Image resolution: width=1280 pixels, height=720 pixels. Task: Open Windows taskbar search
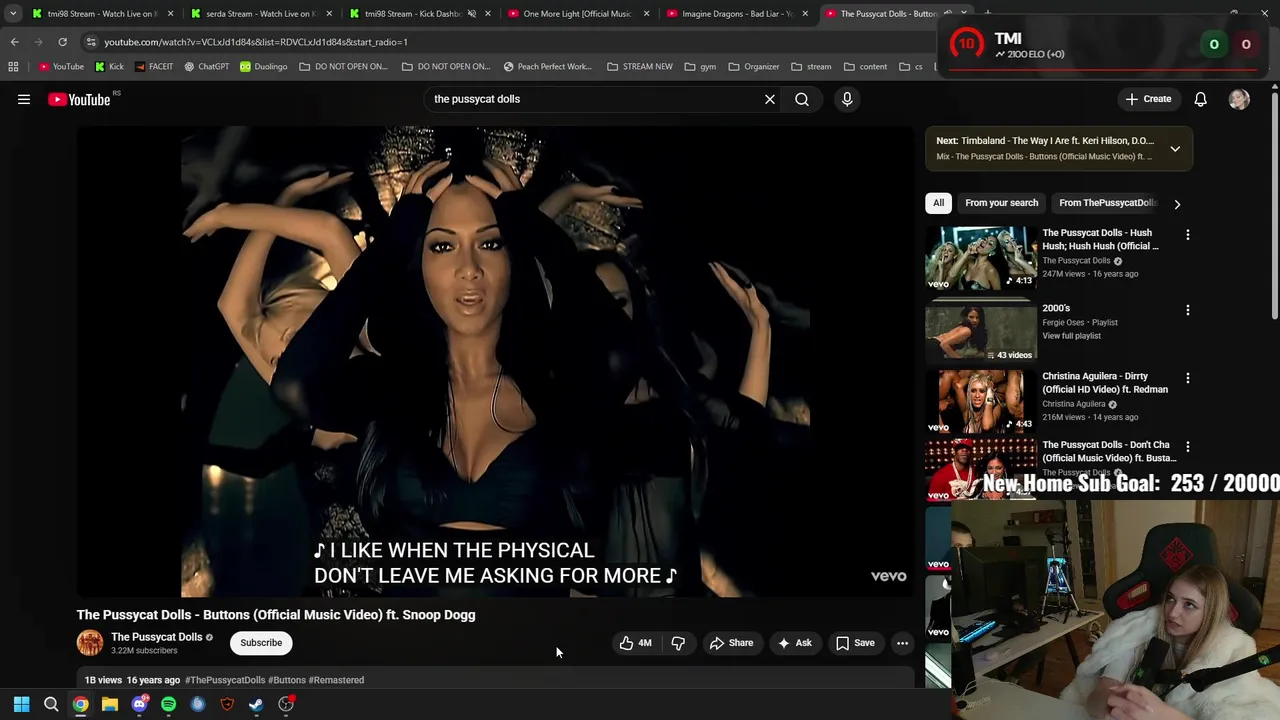[51, 704]
